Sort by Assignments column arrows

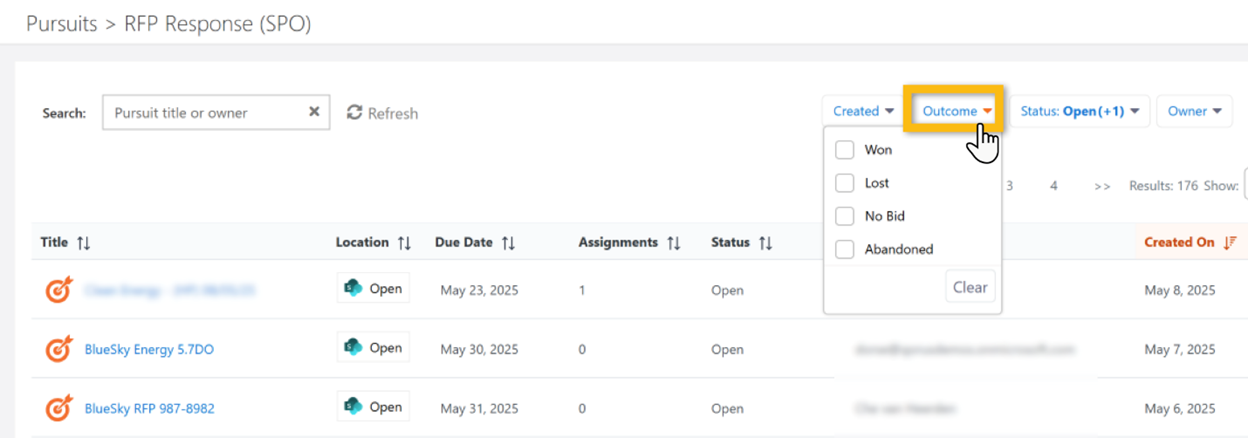tap(673, 243)
